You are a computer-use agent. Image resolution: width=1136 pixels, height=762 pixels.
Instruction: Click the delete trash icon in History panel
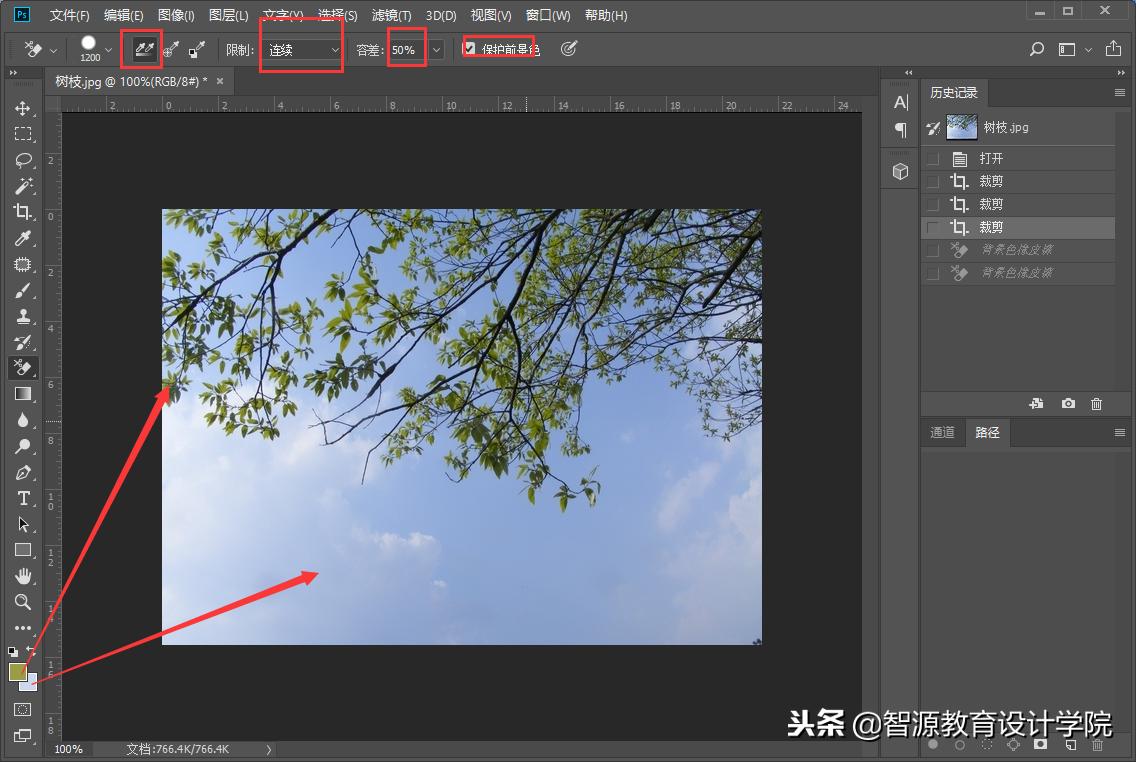(x=1097, y=403)
